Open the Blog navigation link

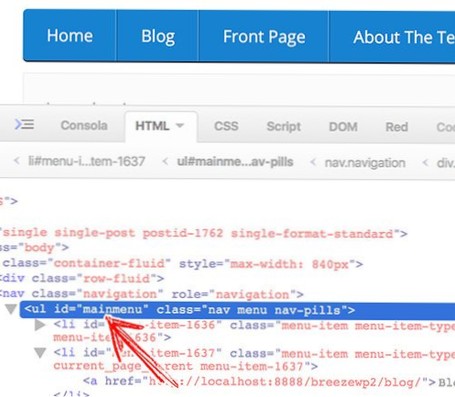click(158, 36)
